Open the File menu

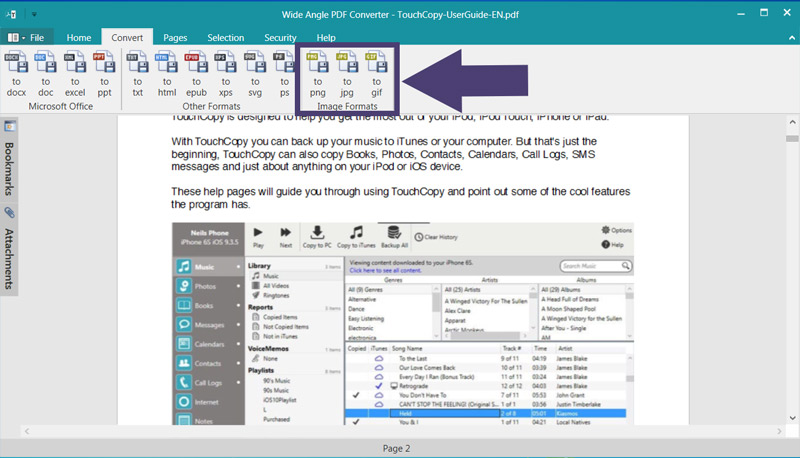coord(26,37)
